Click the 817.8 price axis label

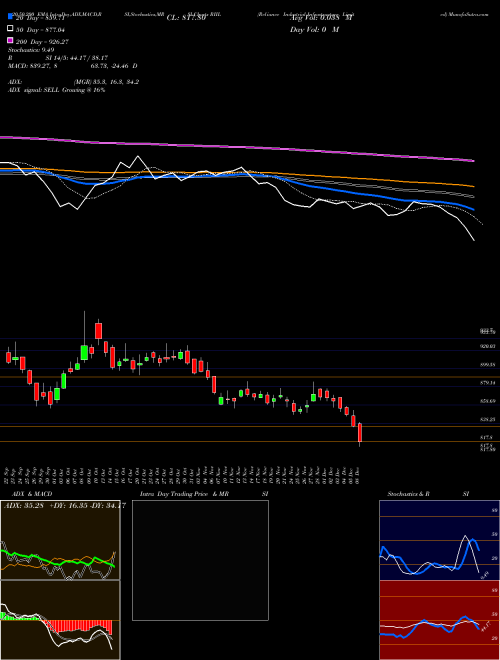[x=486, y=438]
